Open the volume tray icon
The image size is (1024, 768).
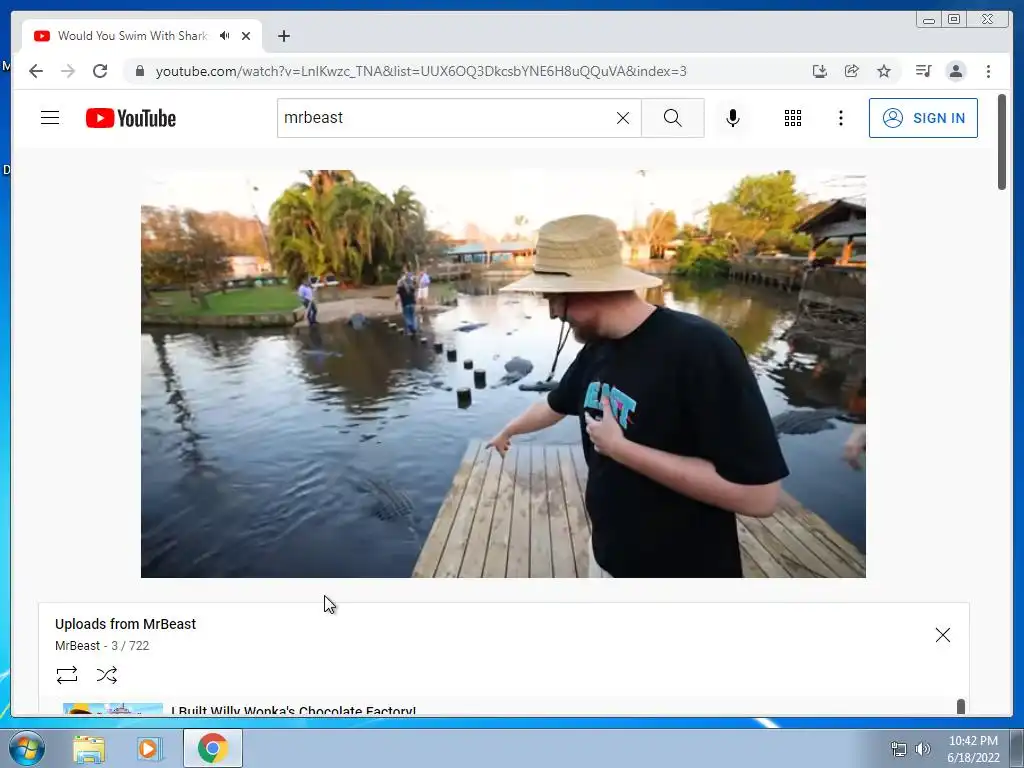point(923,748)
